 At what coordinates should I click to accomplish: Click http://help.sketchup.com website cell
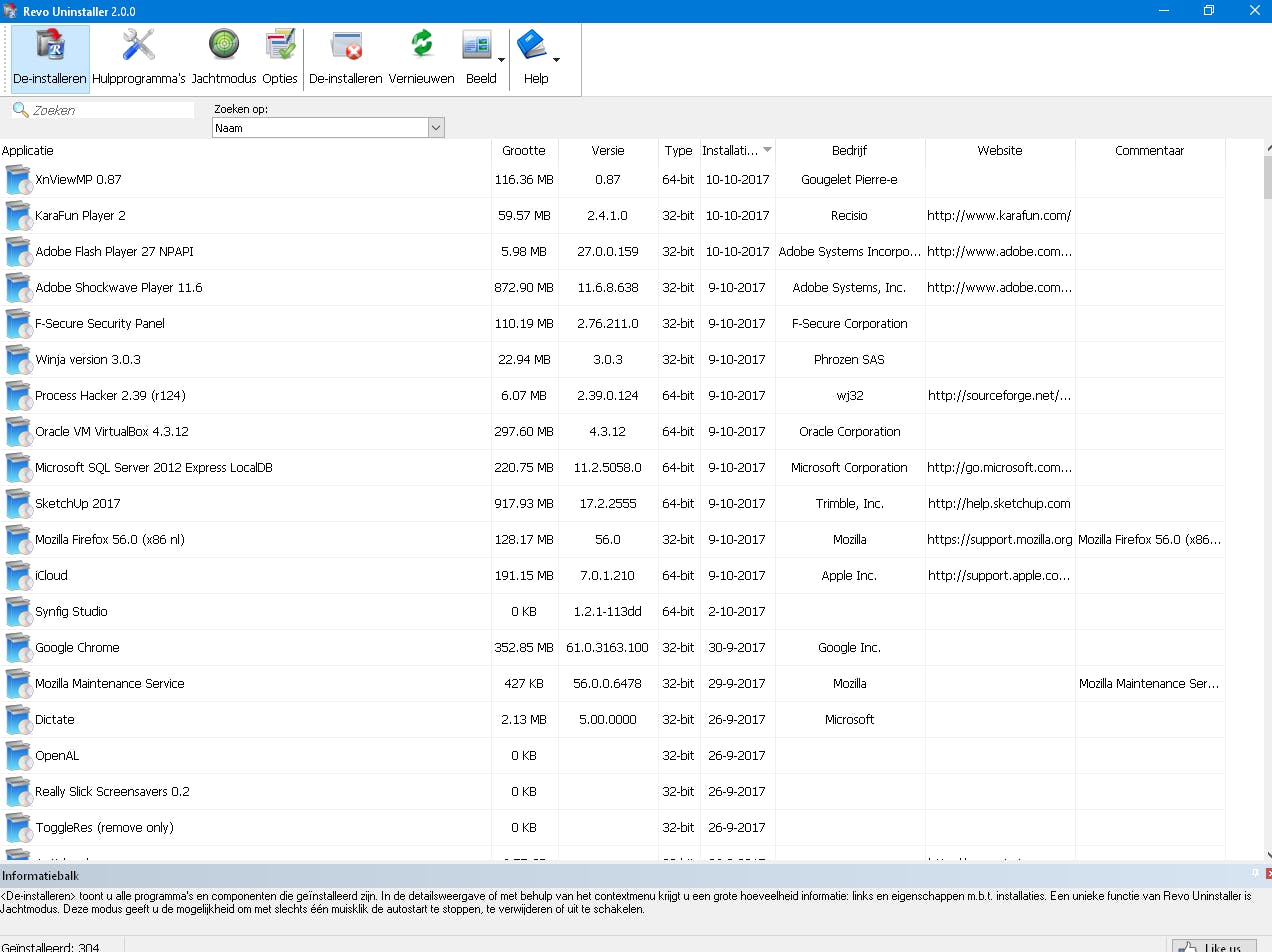click(999, 503)
